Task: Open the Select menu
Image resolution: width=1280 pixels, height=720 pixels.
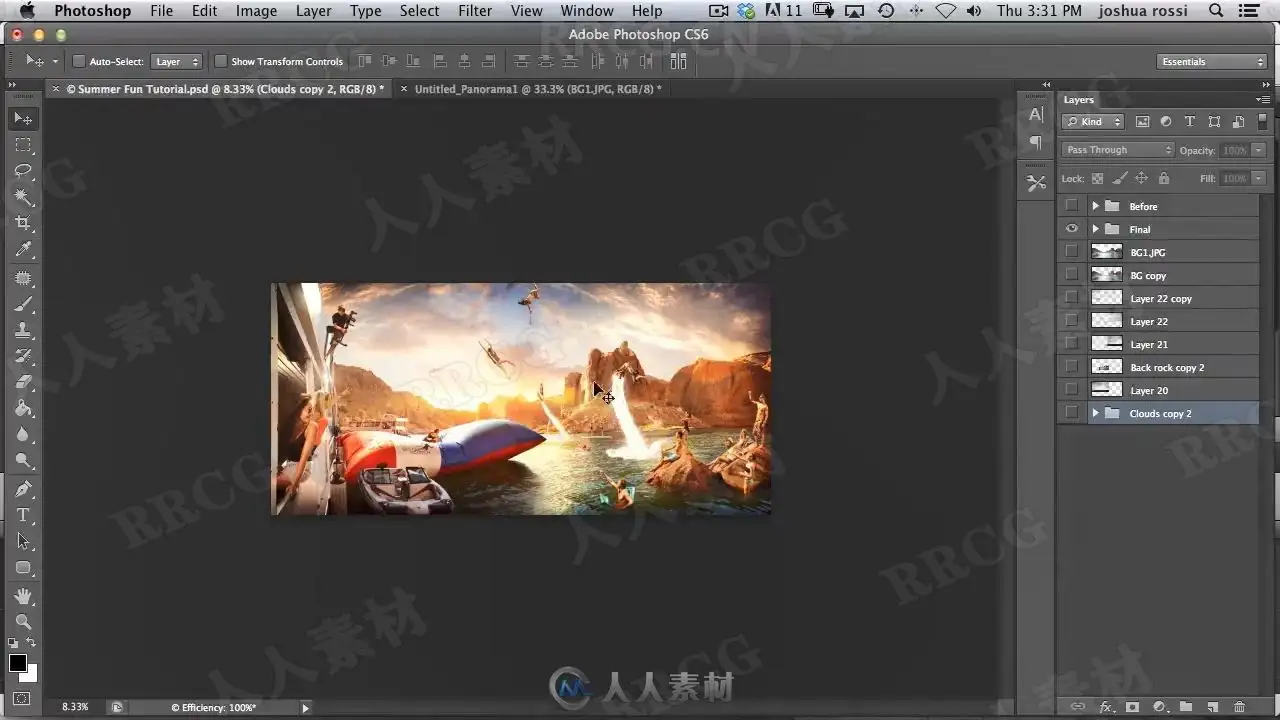Action: pos(419,11)
